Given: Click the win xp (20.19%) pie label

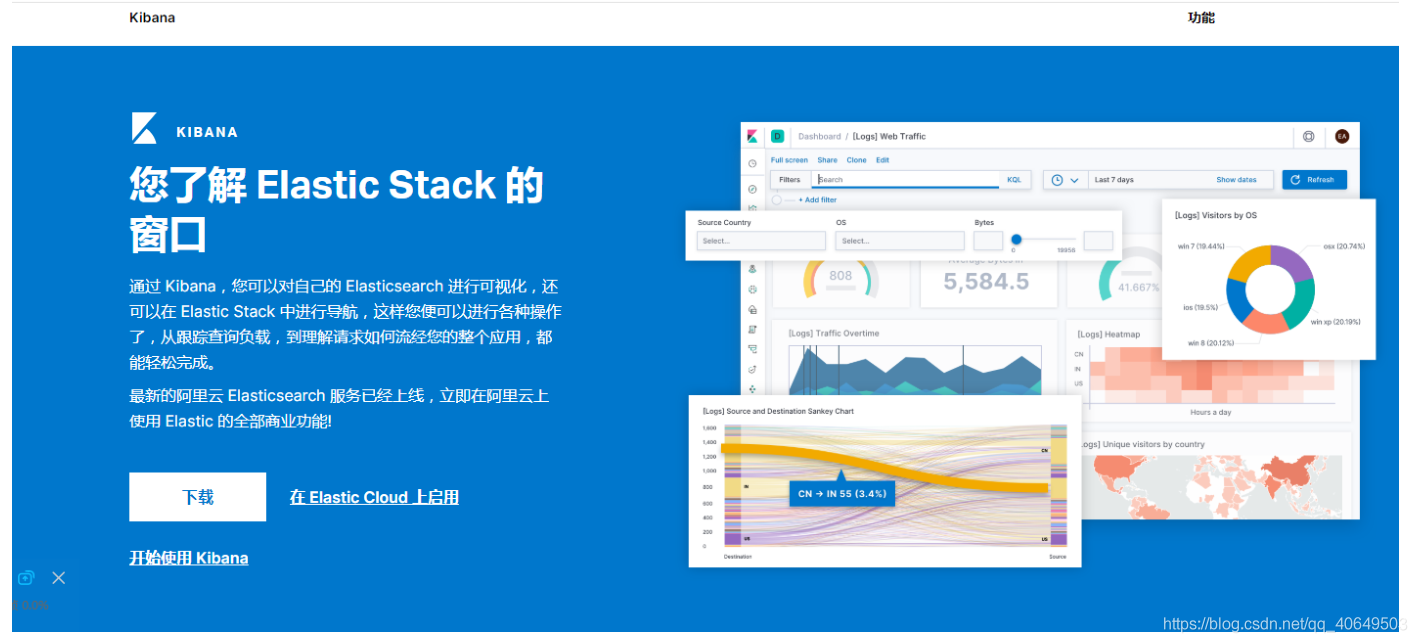Looking at the screenshot, I should coord(1336,322).
